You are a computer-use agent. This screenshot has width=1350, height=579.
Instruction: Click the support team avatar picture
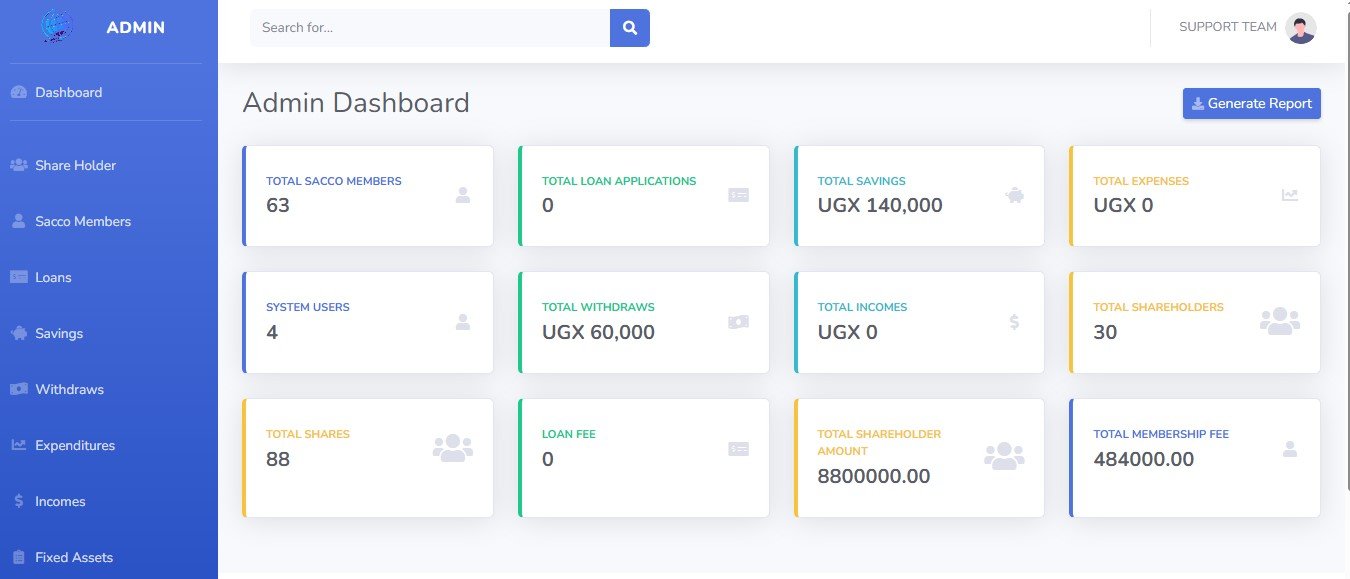tap(1300, 28)
